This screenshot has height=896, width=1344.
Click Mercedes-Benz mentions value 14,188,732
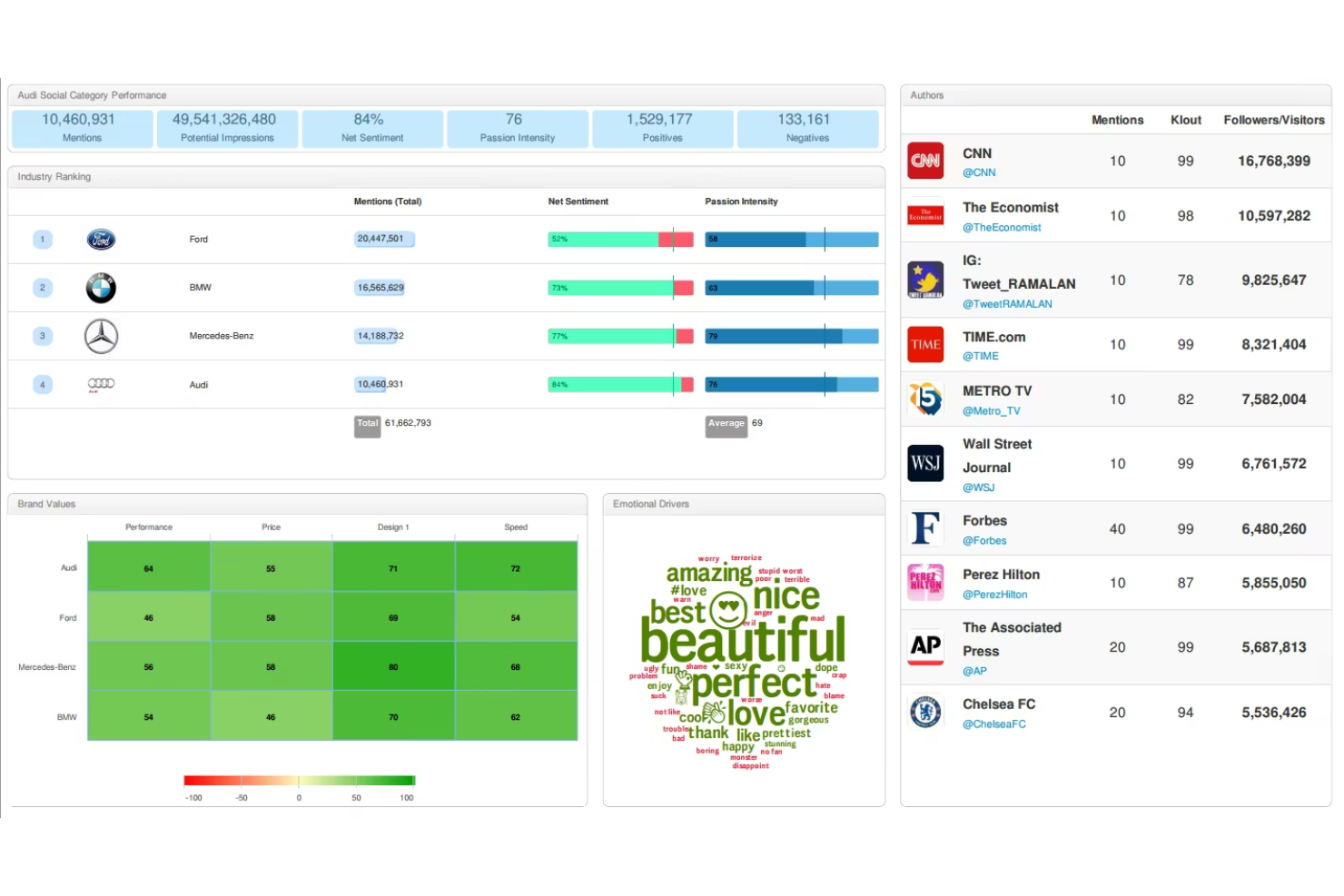tap(380, 336)
